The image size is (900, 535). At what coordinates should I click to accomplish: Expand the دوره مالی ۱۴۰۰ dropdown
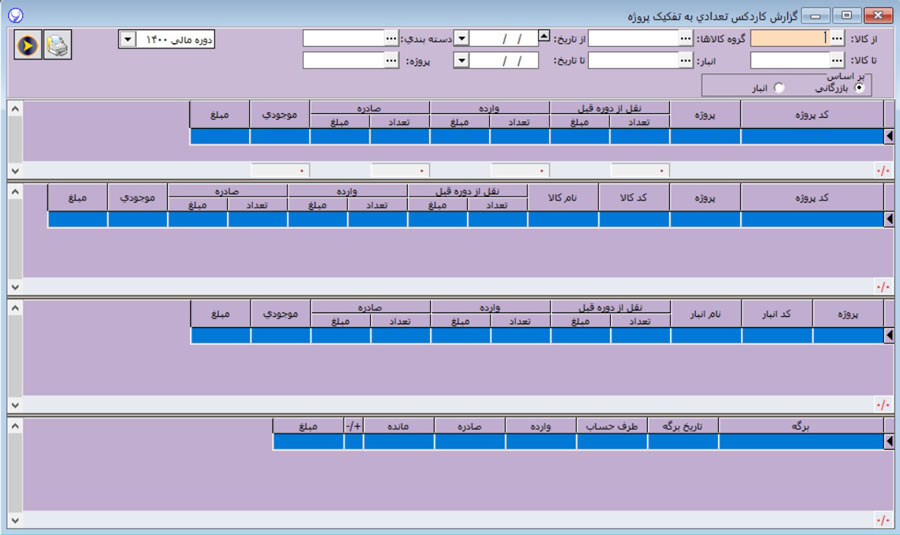click(127, 39)
